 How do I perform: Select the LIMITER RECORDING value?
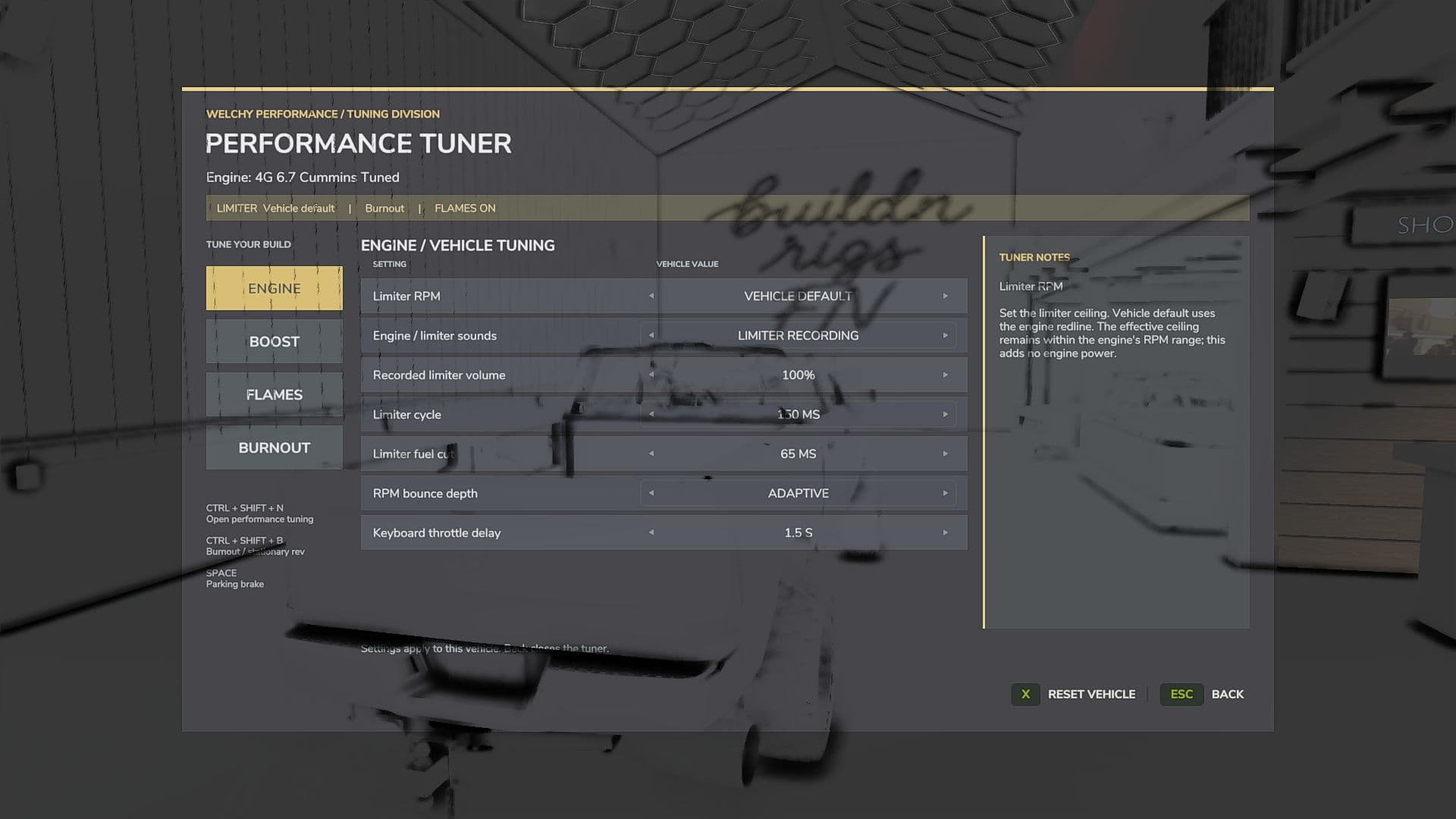pos(798,335)
